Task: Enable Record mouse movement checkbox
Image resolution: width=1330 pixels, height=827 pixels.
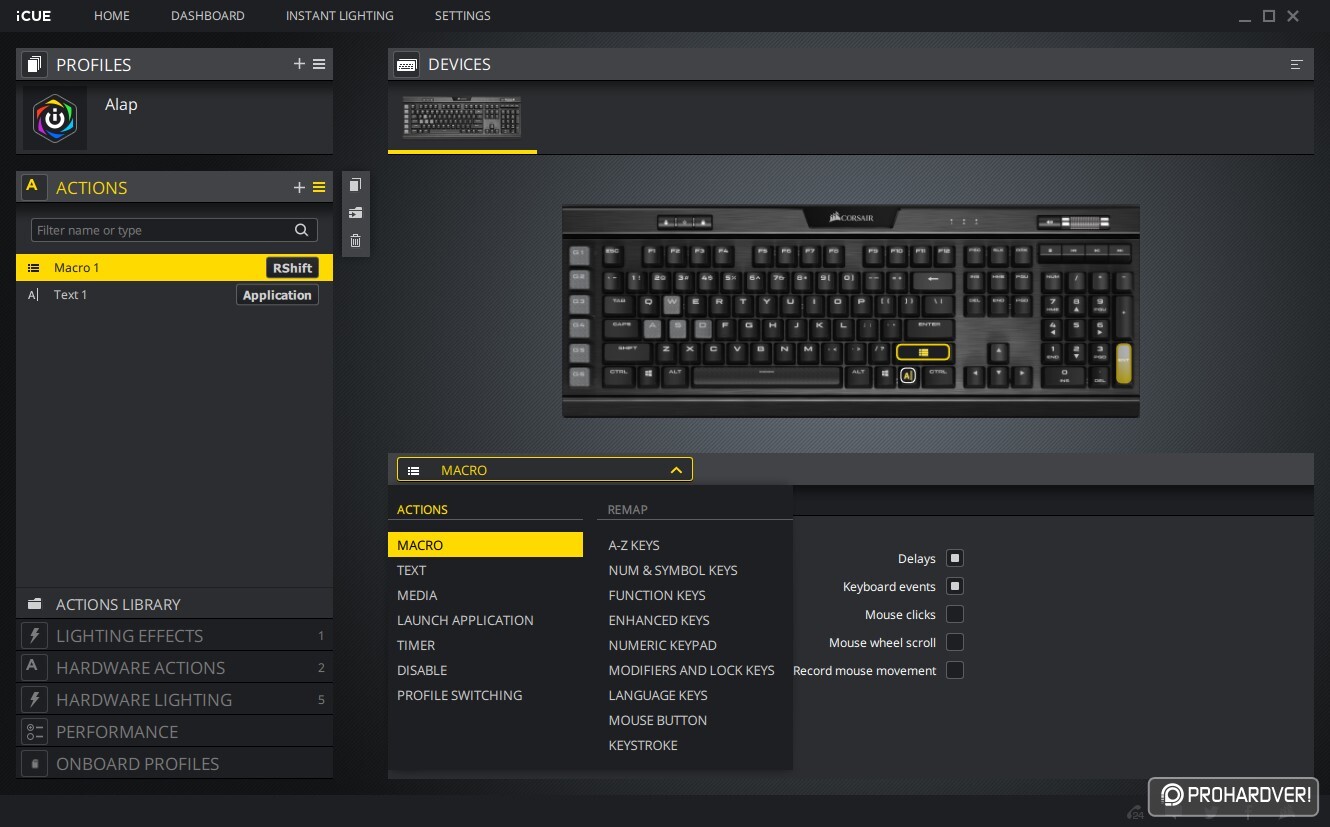Action: point(955,670)
